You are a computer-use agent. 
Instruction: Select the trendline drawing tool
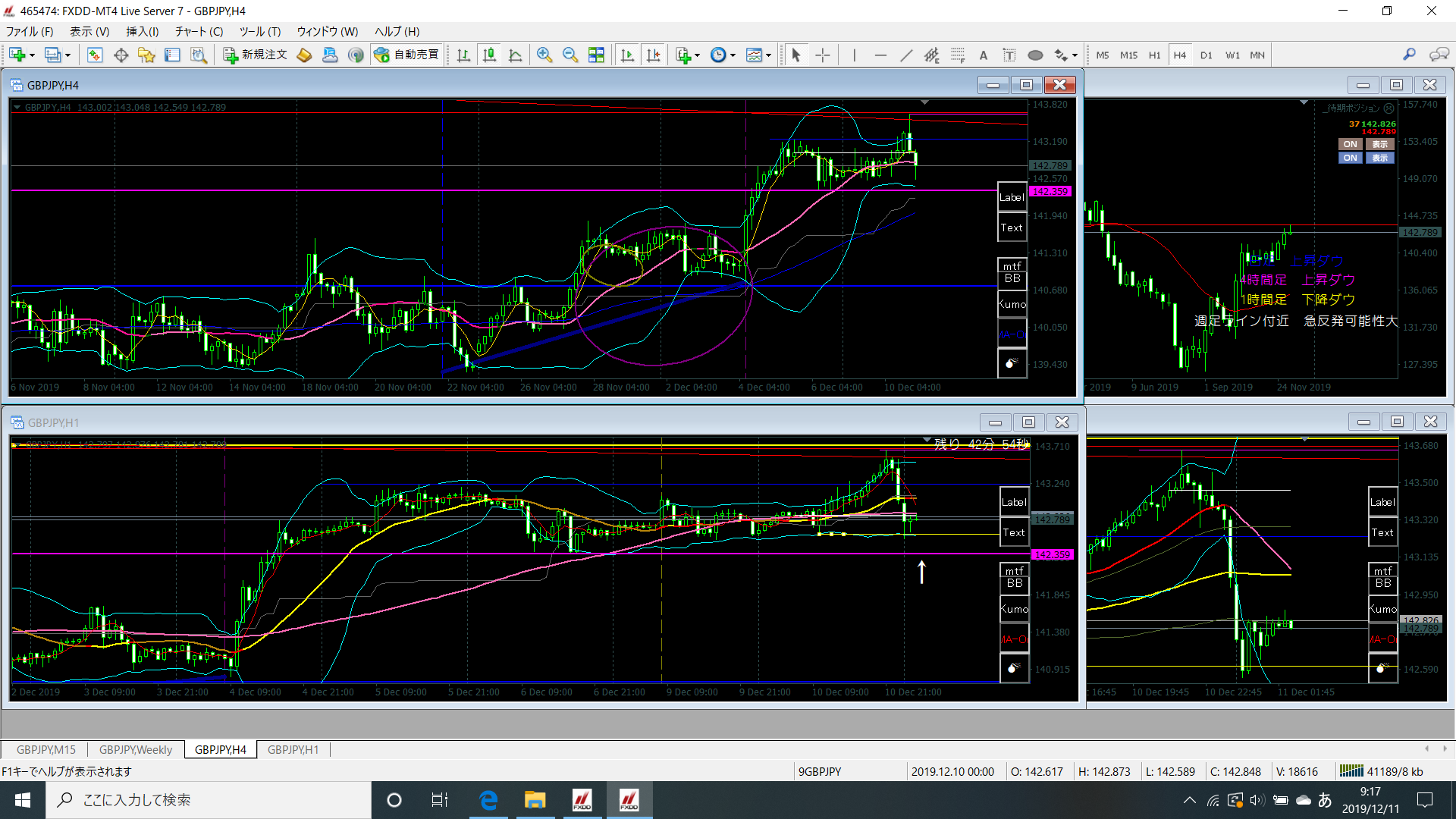[906, 55]
